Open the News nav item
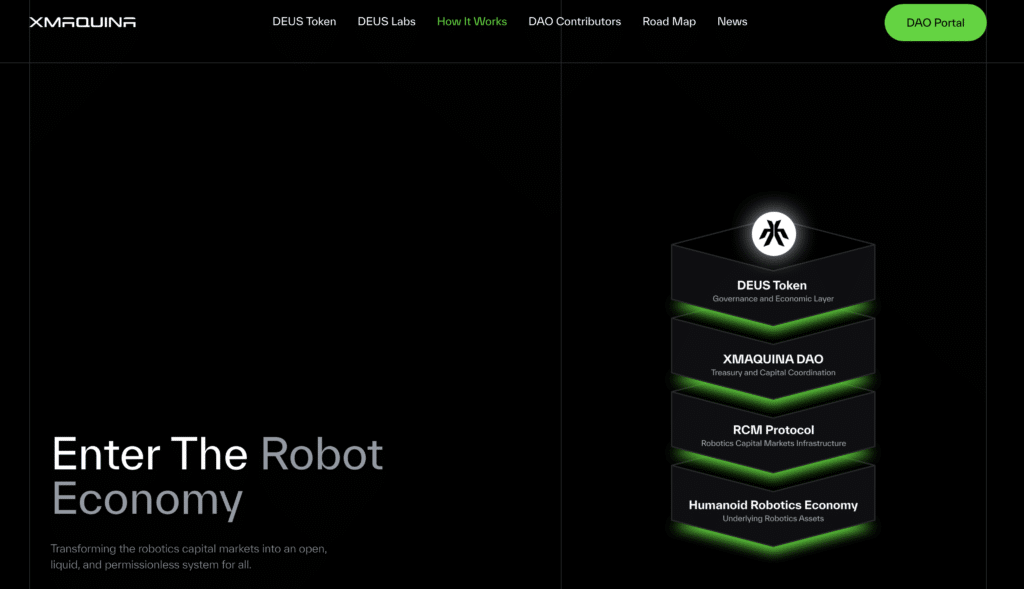The image size is (1024, 589). 732,22
